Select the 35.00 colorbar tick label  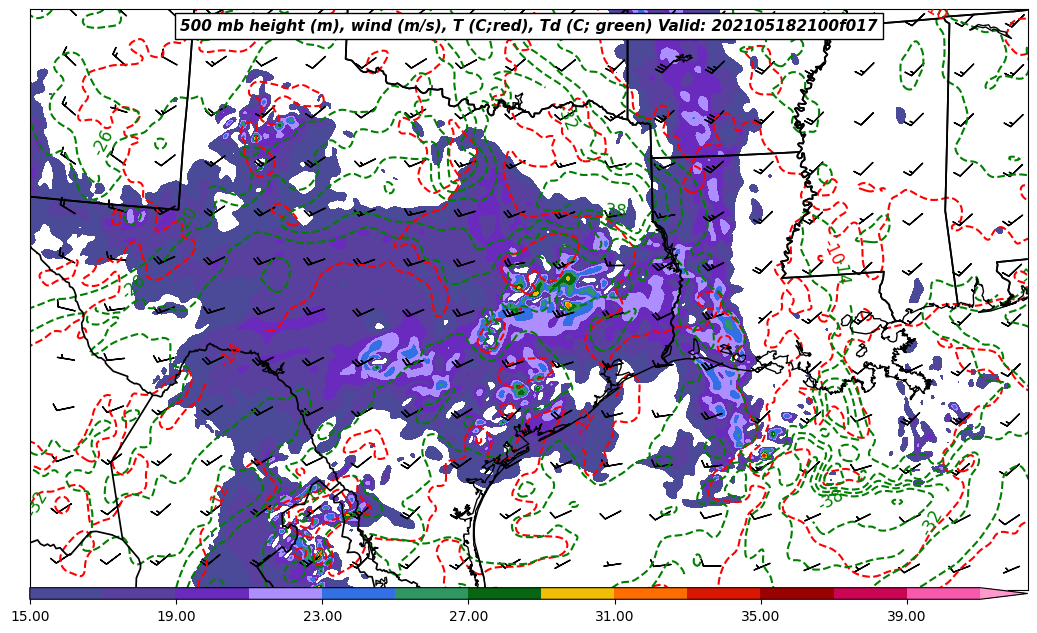click(x=760, y=616)
